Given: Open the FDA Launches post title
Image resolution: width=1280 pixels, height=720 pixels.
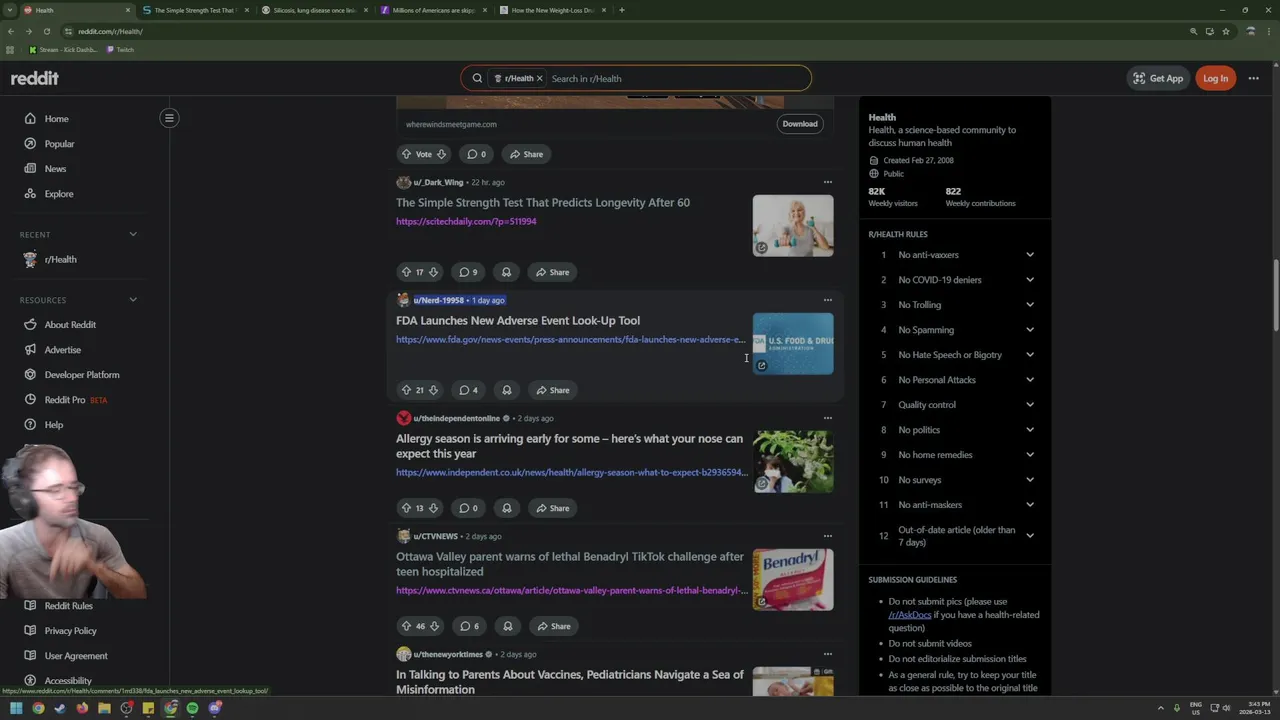Looking at the screenshot, I should pos(518,320).
